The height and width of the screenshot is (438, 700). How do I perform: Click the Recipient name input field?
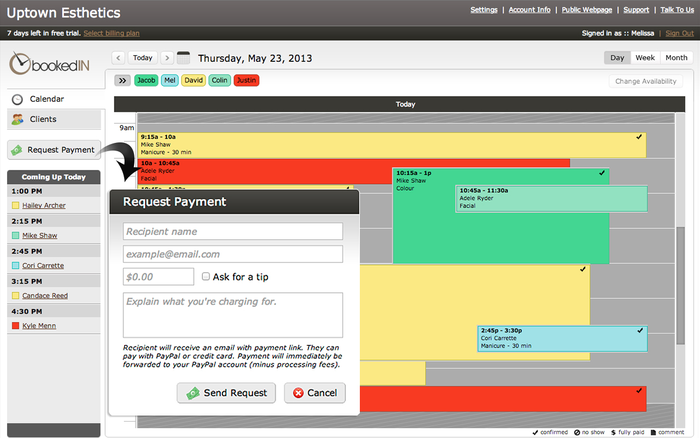233,231
